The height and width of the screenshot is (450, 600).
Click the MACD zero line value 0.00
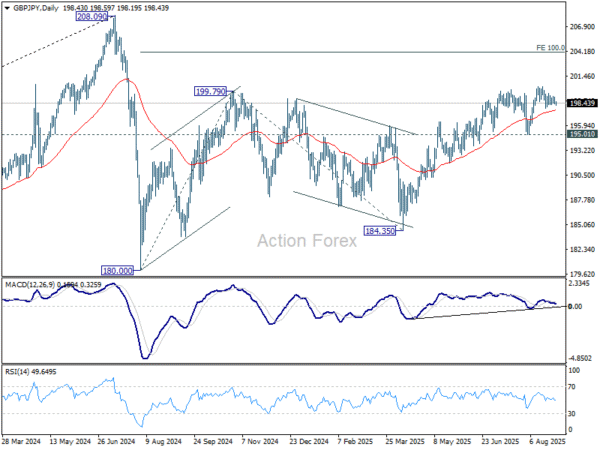(x=575, y=307)
